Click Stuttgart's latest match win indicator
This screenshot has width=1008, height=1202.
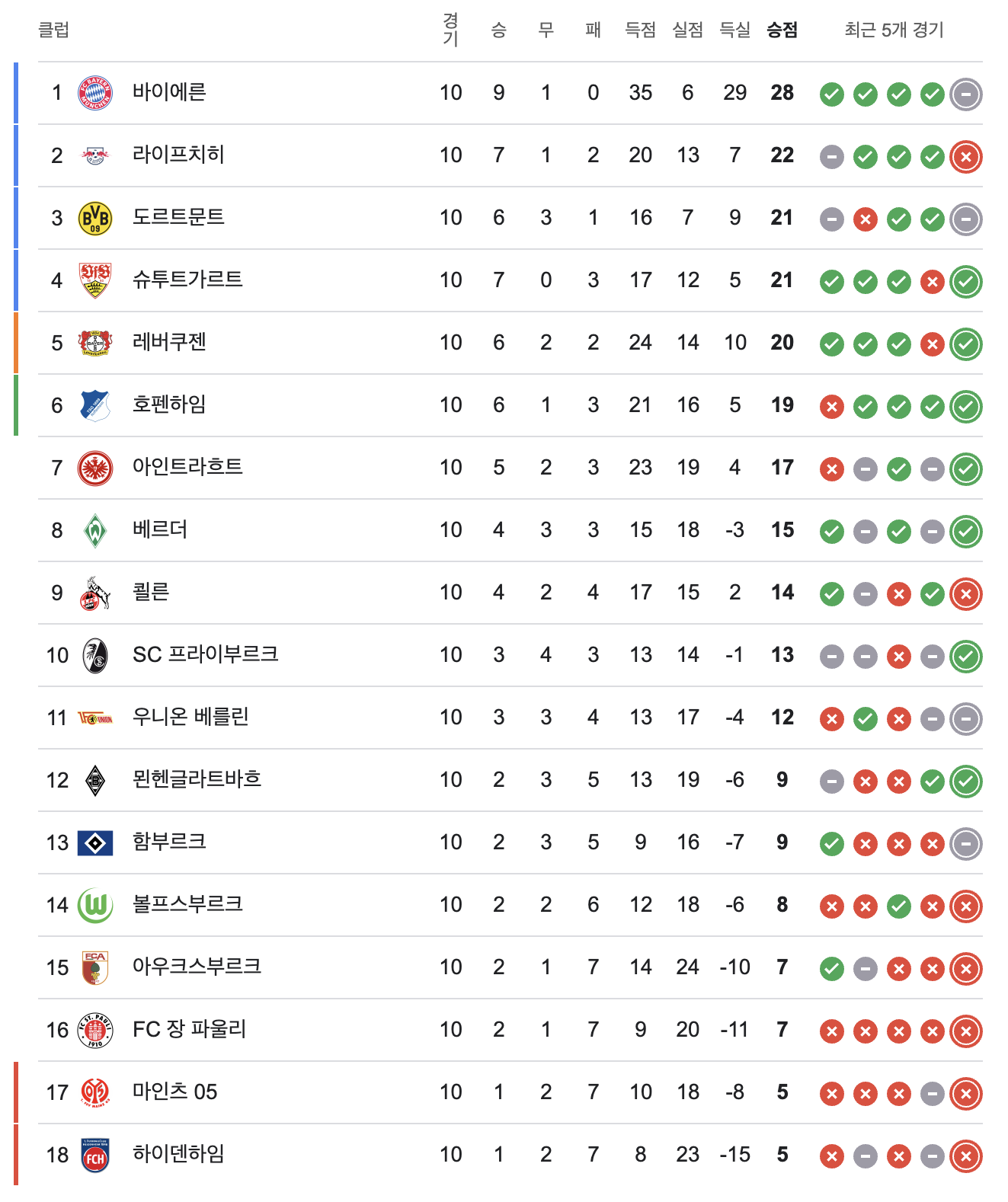pyautogui.click(x=966, y=282)
